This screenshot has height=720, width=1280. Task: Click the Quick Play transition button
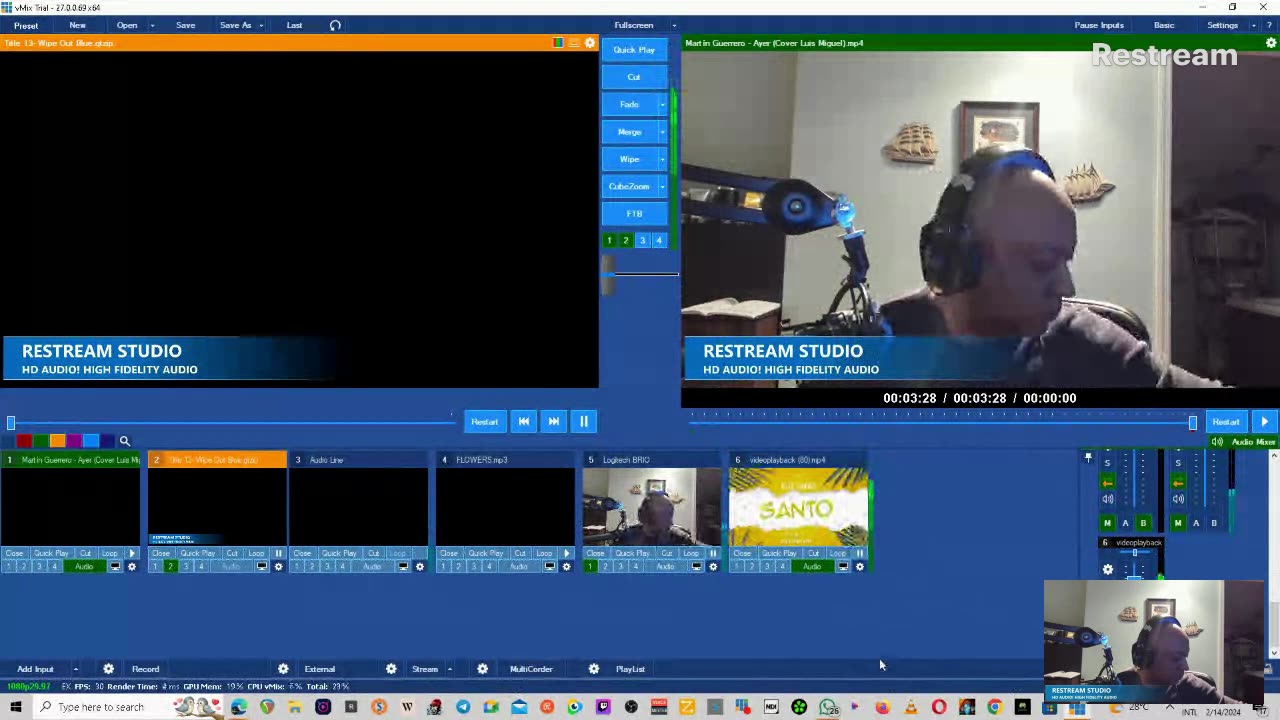pyautogui.click(x=634, y=50)
